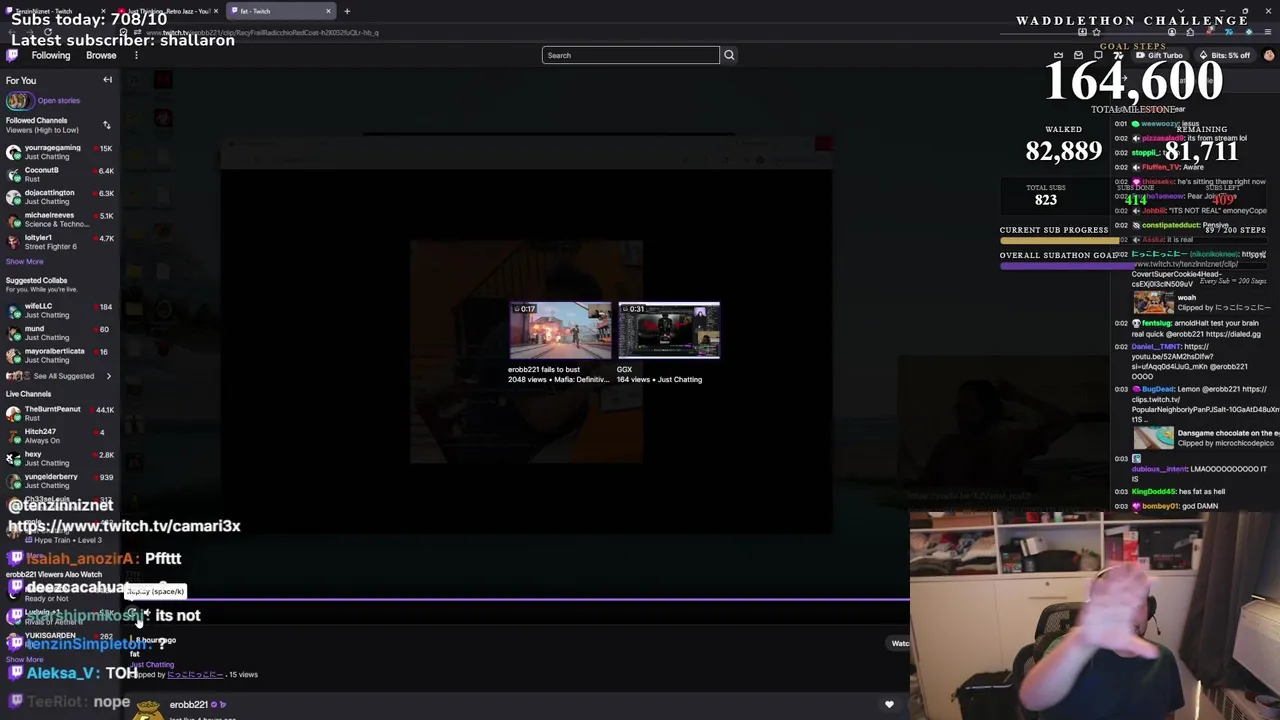Open the Browse page
This screenshot has width=1280, height=720.
coord(101,55)
